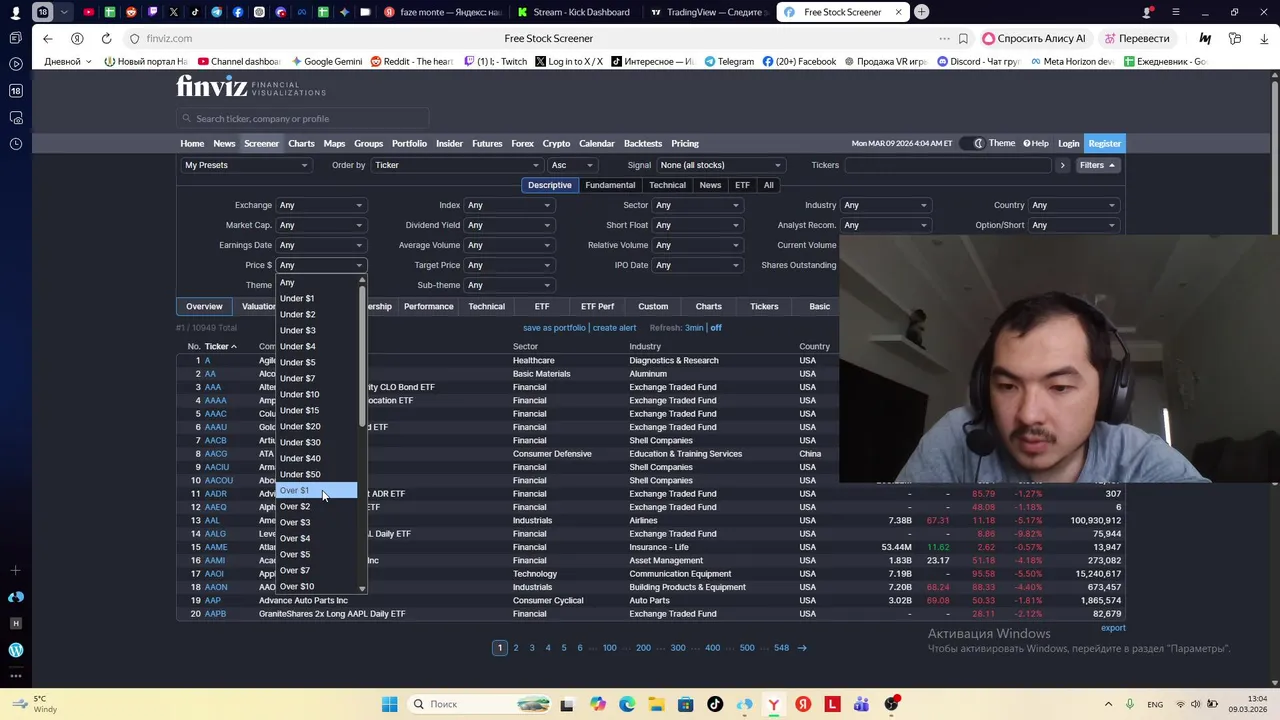The width and height of the screenshot is (1280, 720).
Task: Open ticker AAP link
Action: [x=212, y=601]
